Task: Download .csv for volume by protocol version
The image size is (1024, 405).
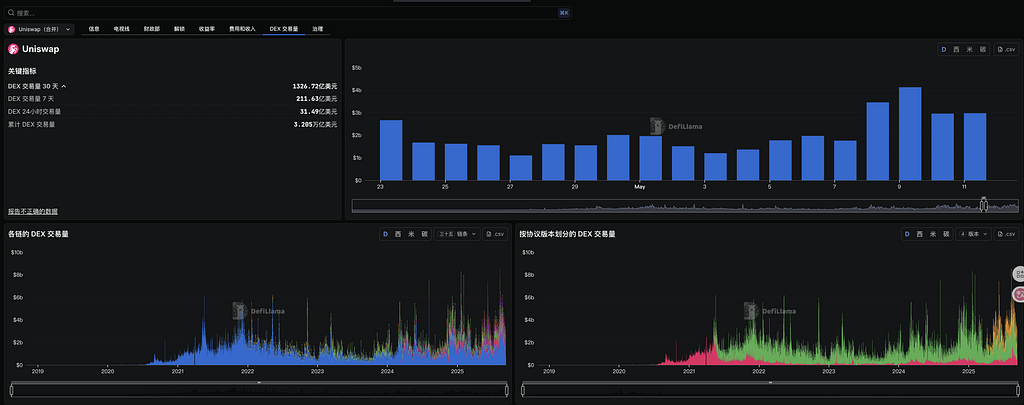Action: point(1005,234)
